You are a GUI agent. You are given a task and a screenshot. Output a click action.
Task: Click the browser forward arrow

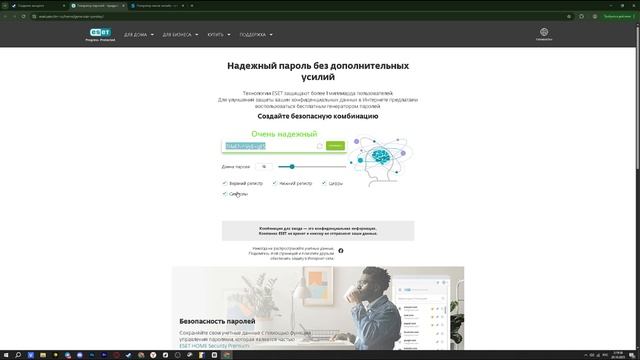(14, 16)
